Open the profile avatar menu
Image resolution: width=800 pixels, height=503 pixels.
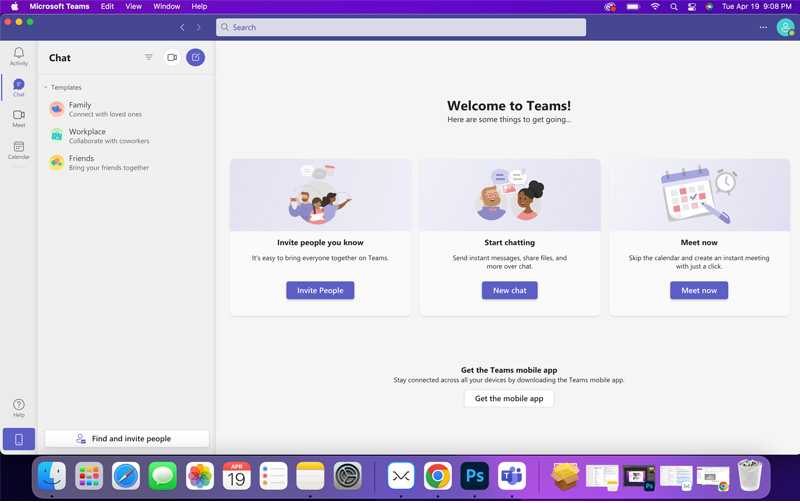coord(785,28)
